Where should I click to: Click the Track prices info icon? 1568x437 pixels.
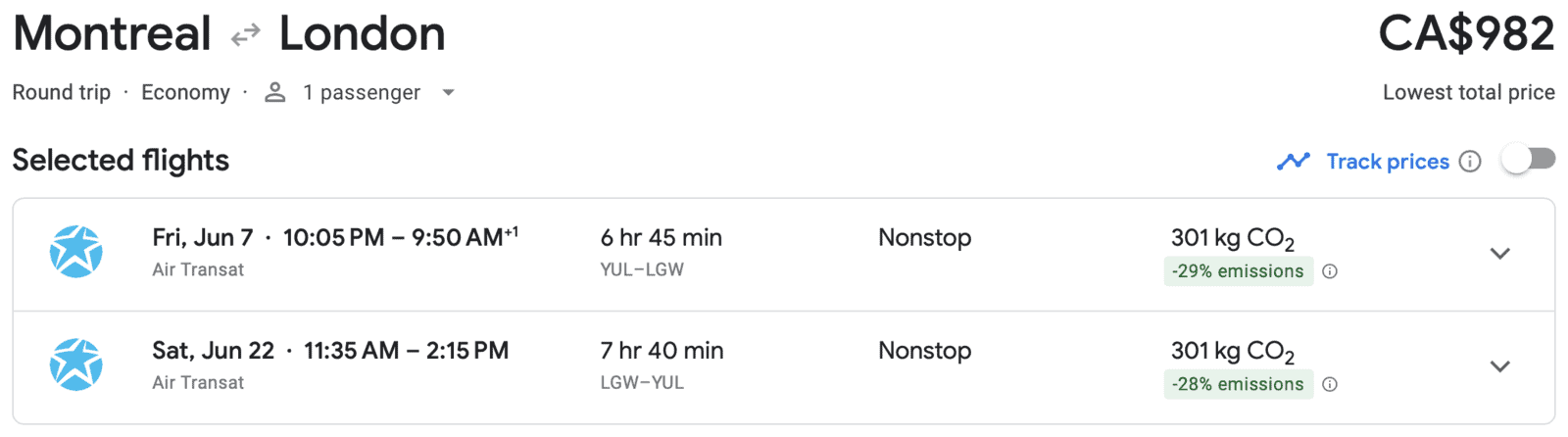[x=1470, y=162]
